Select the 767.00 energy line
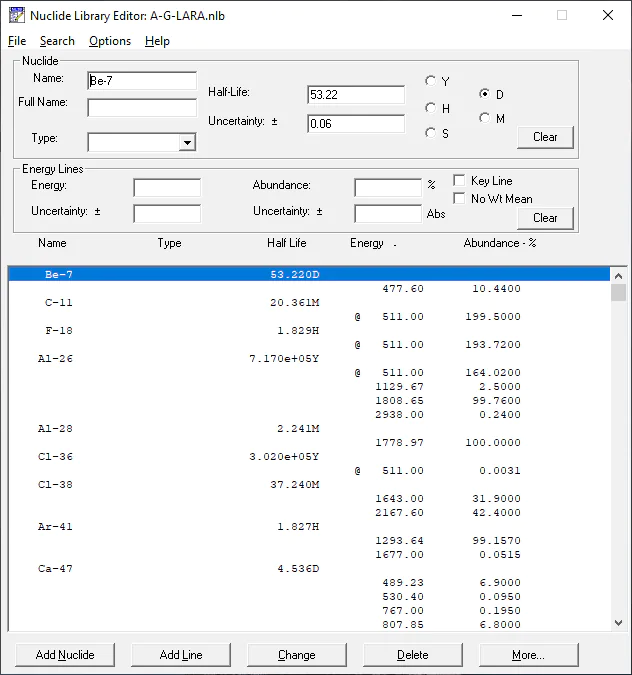 click(309, 610)
